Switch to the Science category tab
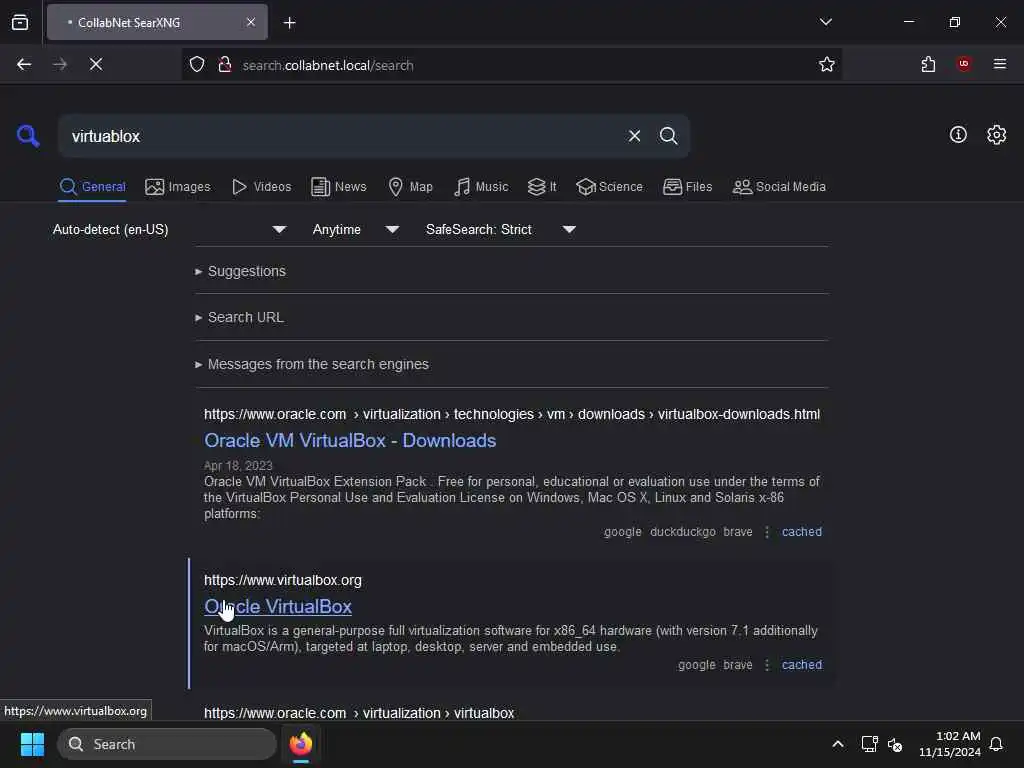The width and height of the screenshot is (1024, 768). coord(609,187)
